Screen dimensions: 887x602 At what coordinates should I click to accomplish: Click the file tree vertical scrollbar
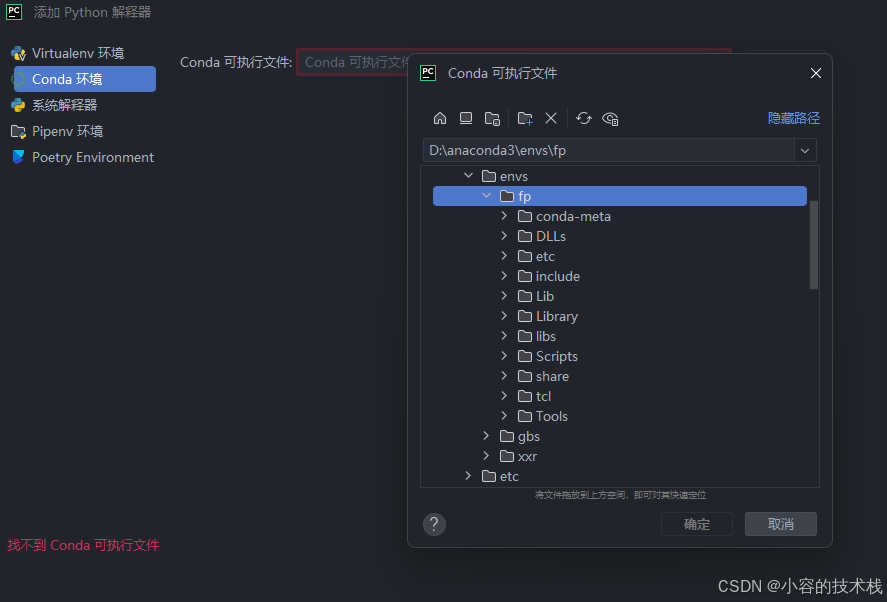(813, 245)
